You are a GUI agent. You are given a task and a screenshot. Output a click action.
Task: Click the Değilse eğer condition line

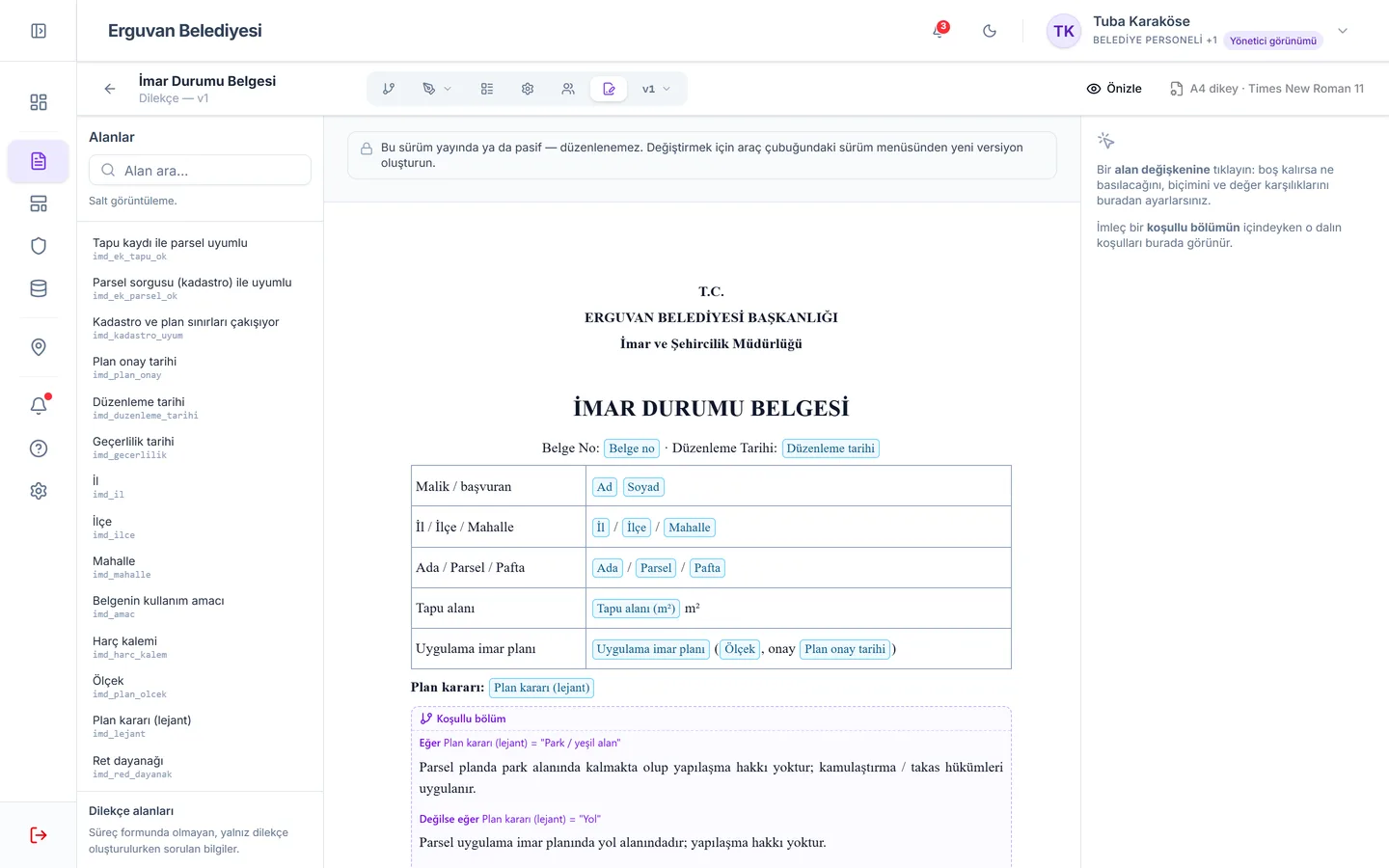coord(509,819)
